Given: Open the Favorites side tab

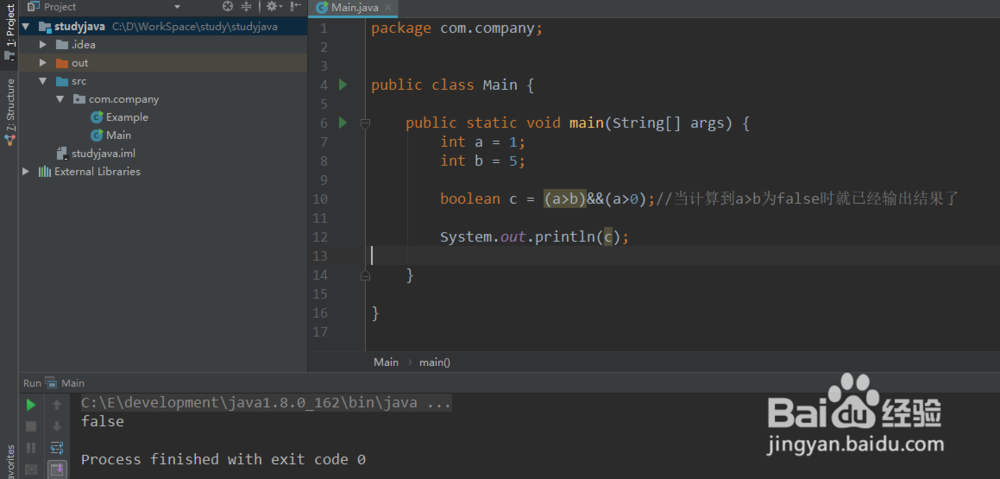Looking at the screenshot, I should pyautogui.click(x=9, y=461).
